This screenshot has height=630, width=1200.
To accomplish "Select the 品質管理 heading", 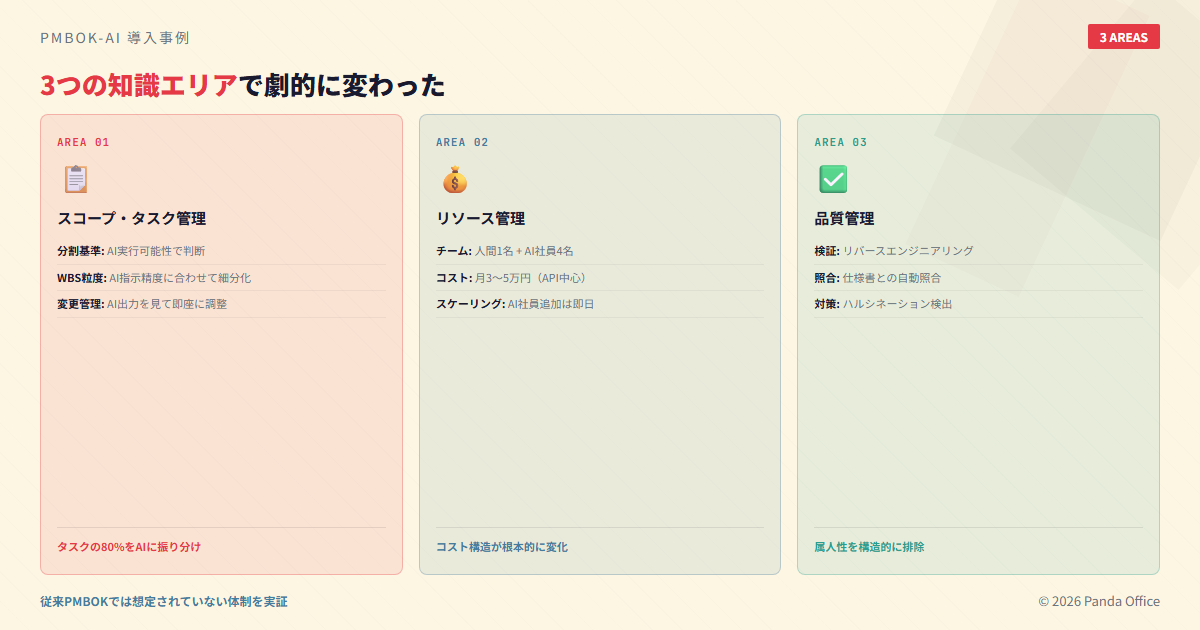I will (x=844, y=219).
